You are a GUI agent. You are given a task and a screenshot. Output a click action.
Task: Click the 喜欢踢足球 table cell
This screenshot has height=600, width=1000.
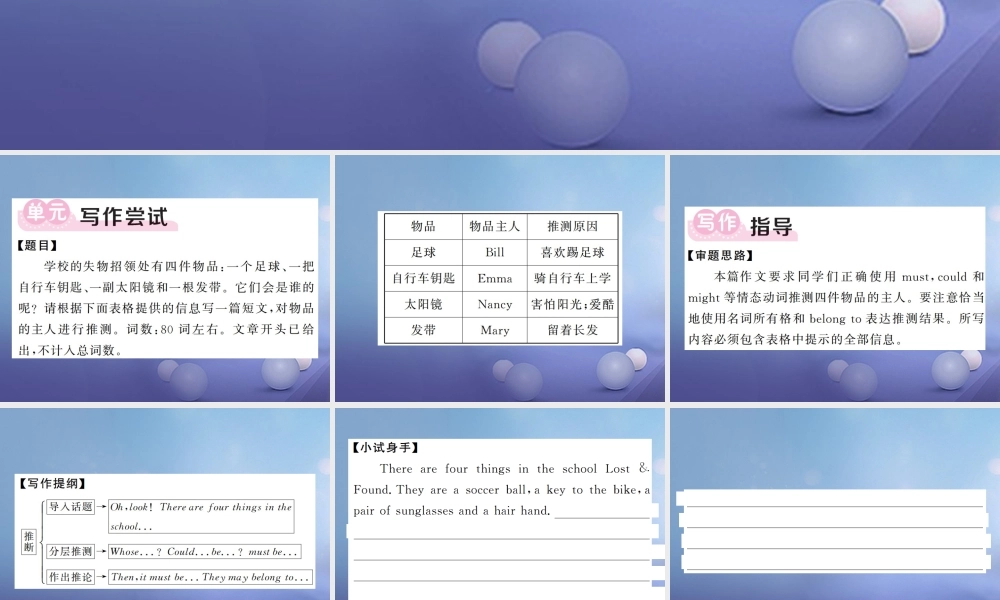click(x=573, y=252)
